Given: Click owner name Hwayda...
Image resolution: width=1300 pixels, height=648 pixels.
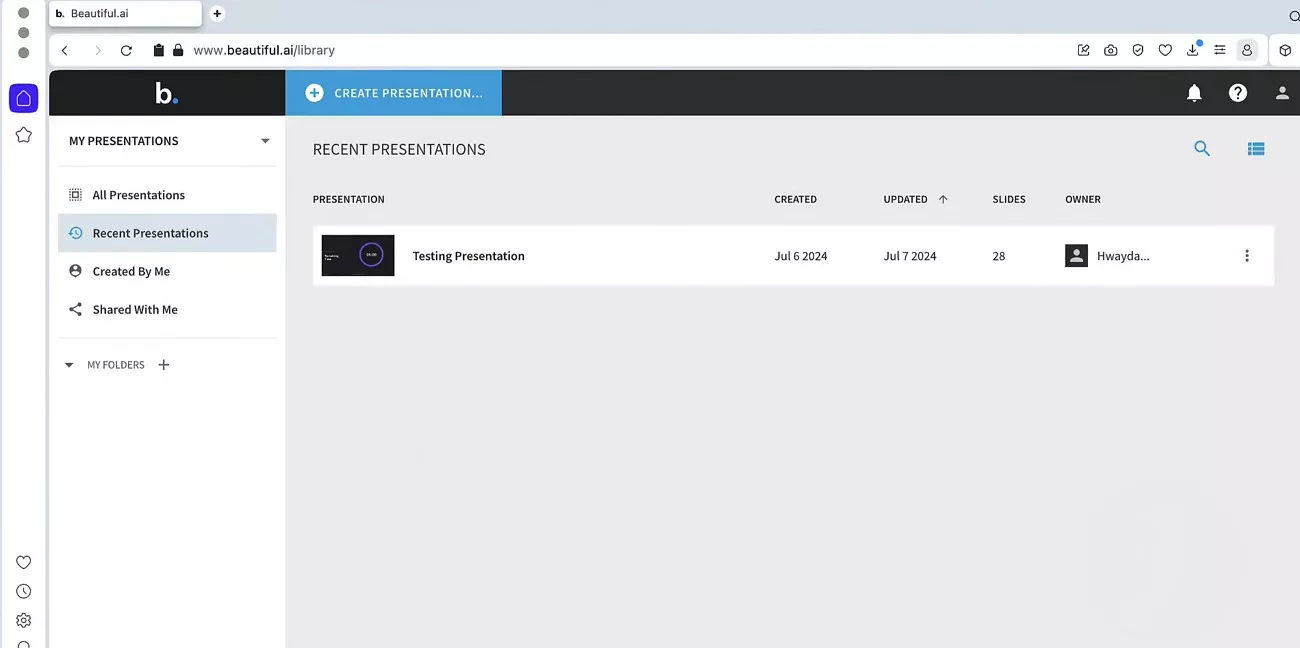Looking at the screenshot, I should coord(1123,256).
